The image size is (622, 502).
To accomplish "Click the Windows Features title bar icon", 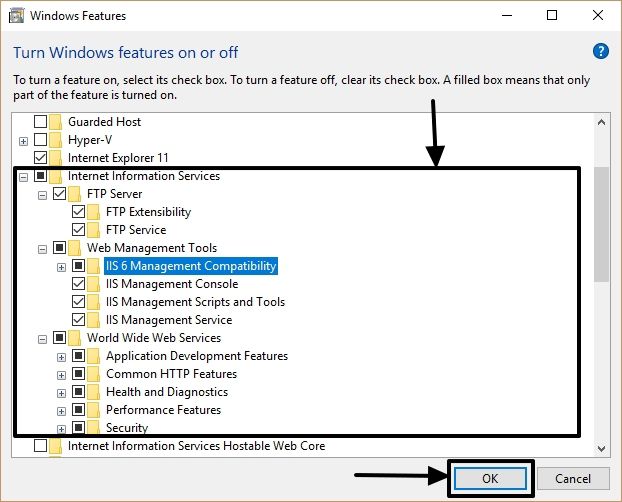I will click(15, 16).
